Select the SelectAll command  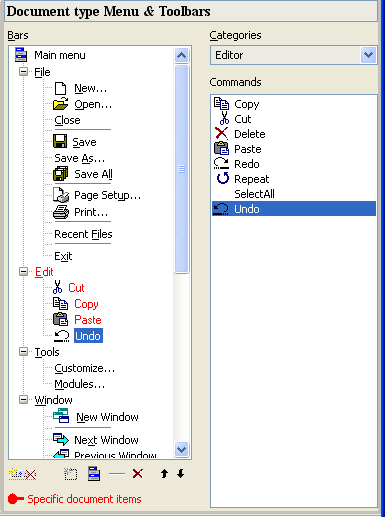[x=254, y=194]
